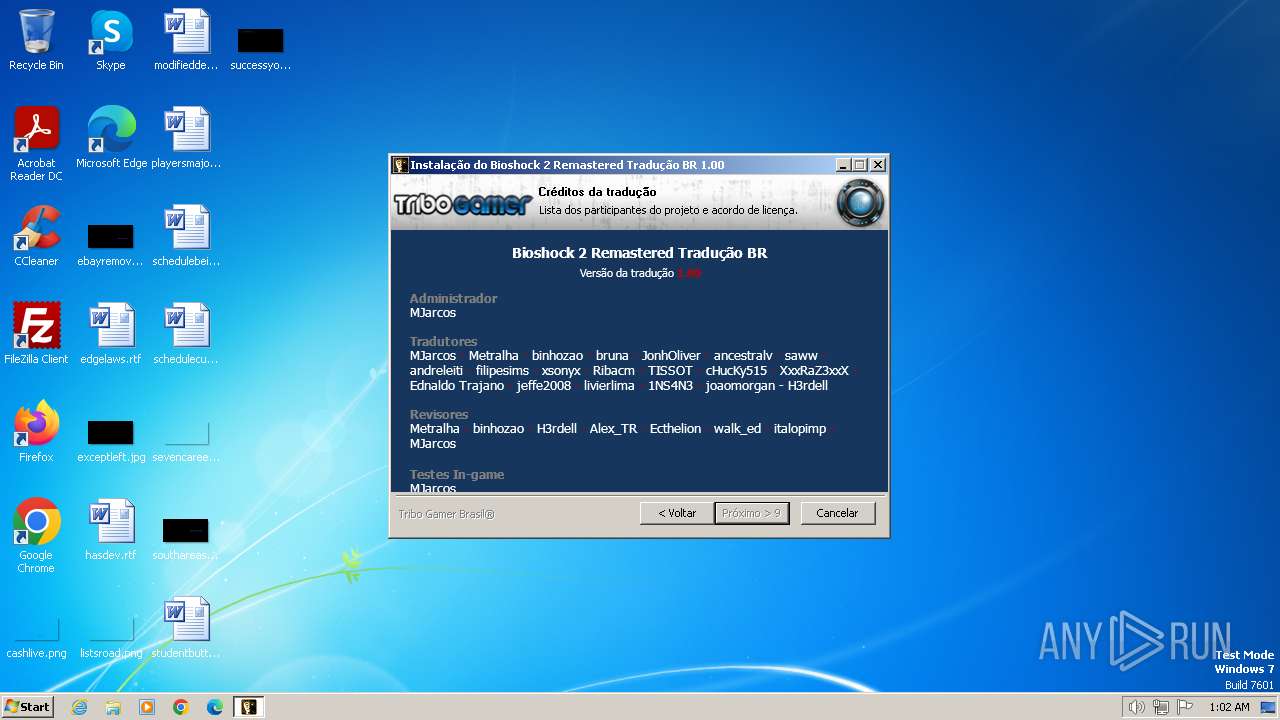Click translator name Ednaldo Trajano
This screenshot has height=720, width=1280.
457,386
